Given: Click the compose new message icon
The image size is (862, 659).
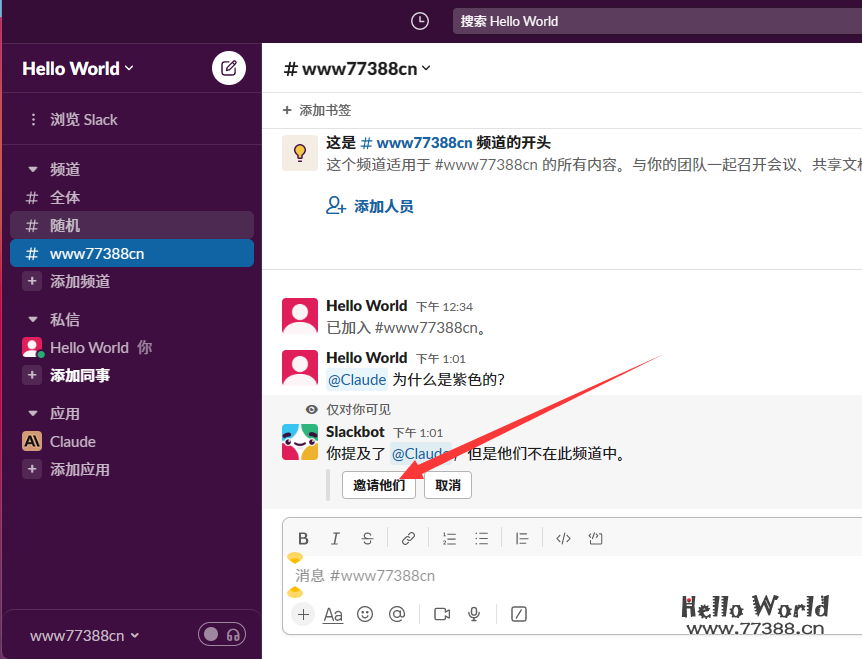Looking at the screenshot, I should (x=229, y=68).
